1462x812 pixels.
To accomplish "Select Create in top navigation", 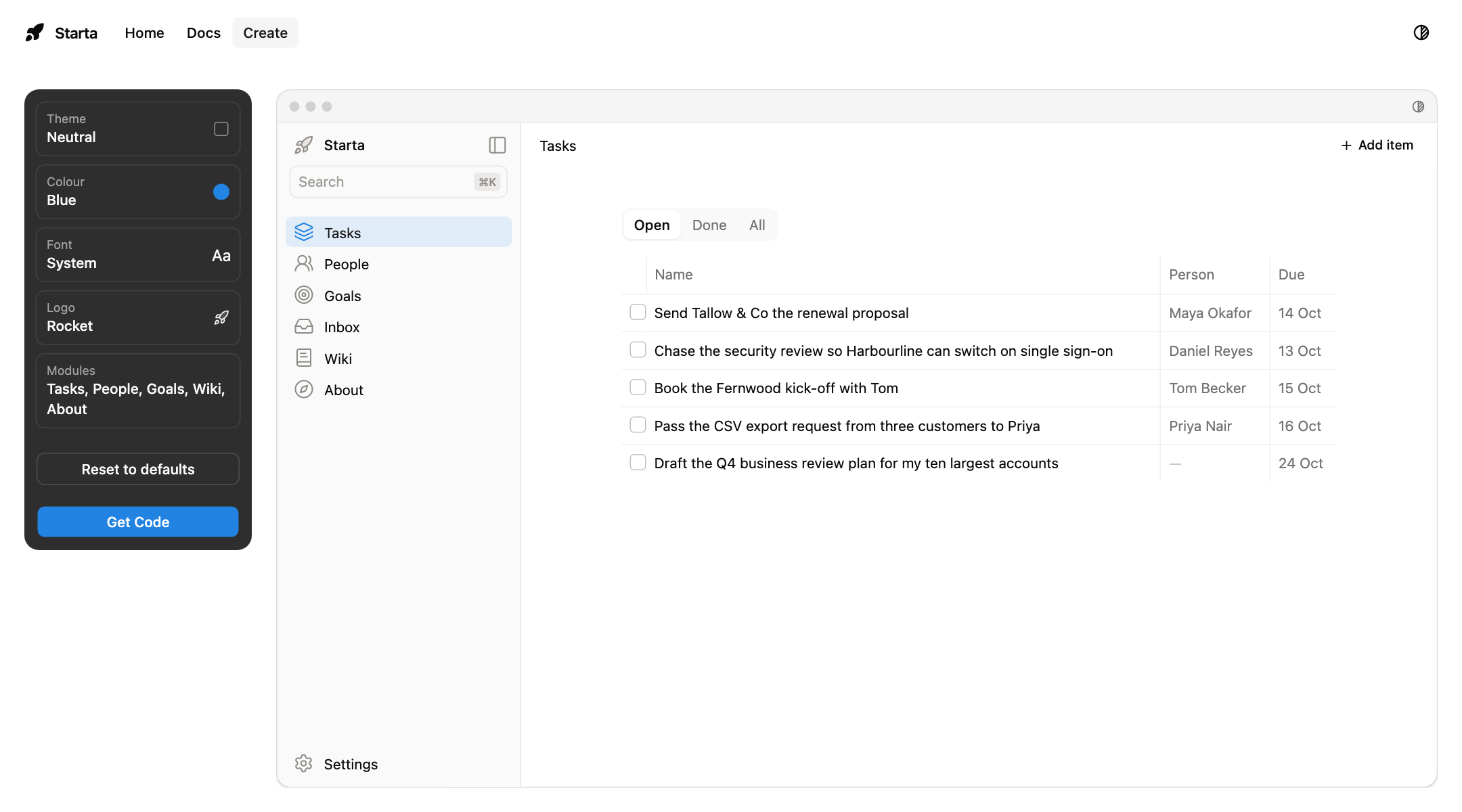I will click(265, 32).
